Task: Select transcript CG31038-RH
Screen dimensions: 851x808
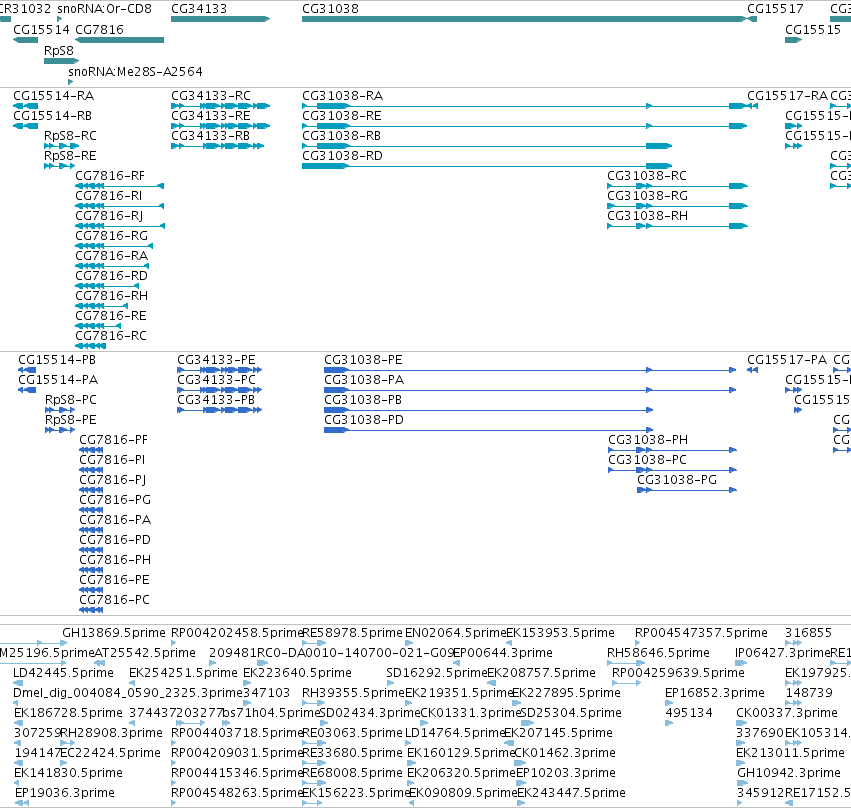Action: [647, 216]
